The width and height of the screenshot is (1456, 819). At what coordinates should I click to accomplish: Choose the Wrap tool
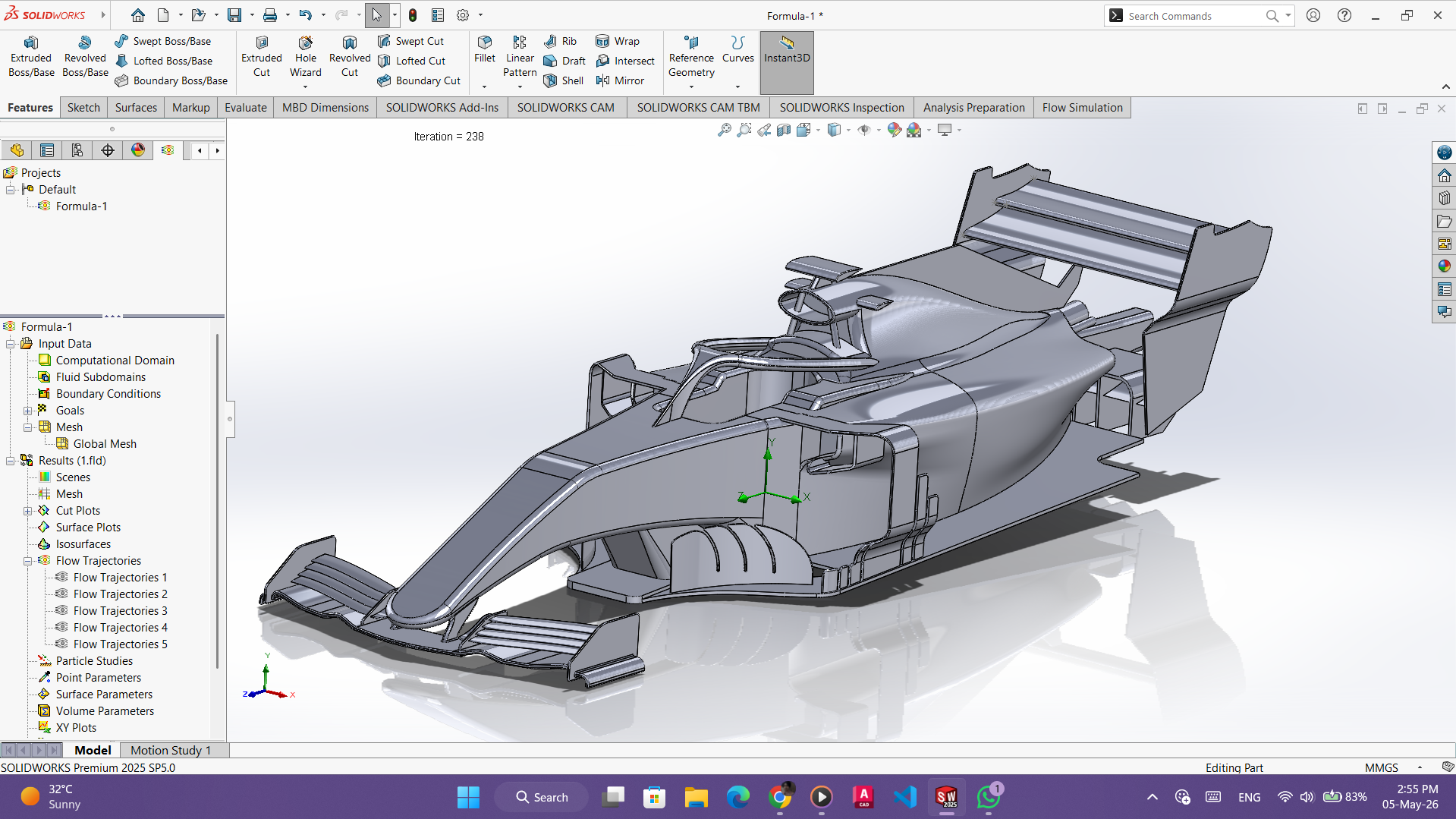(x=618, y=41)
